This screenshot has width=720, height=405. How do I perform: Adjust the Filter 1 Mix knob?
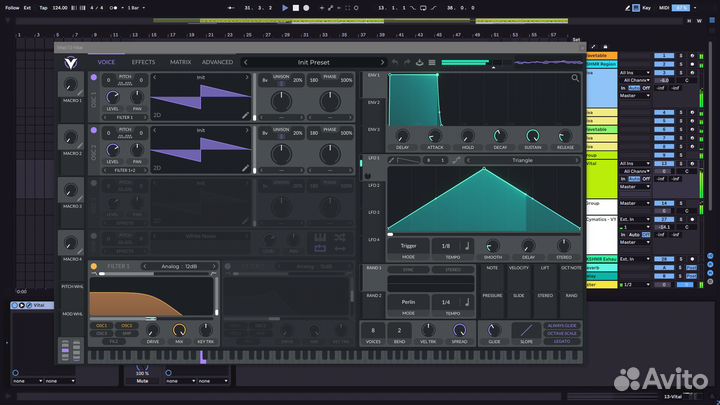[179, 330]
